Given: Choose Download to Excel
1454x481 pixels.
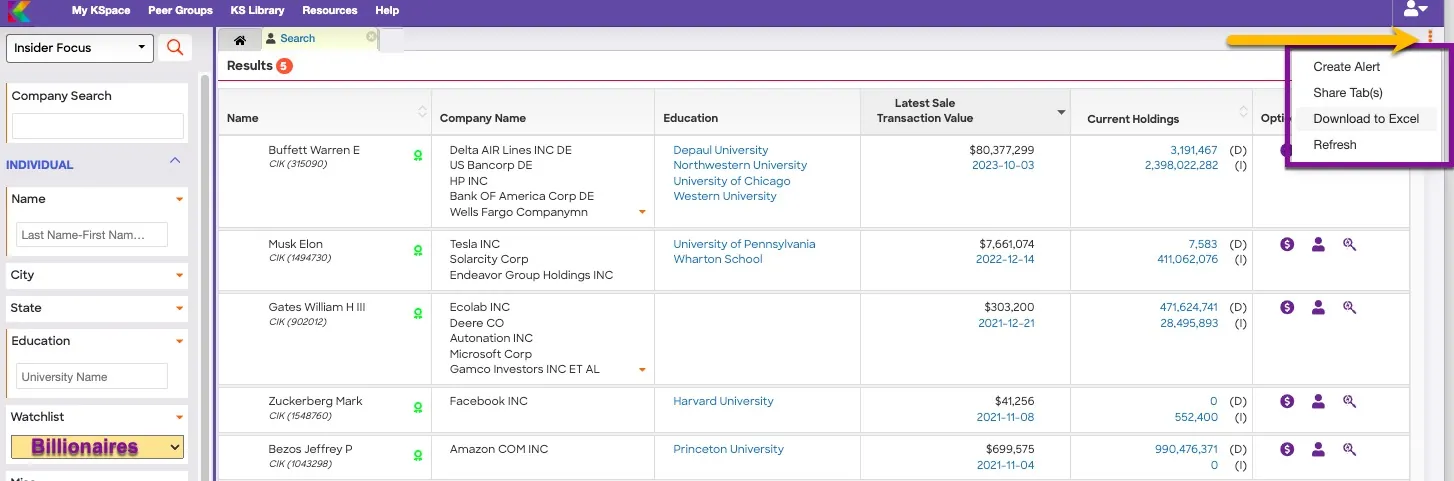Looking at the screenshot, I should [x=1366, y=119].
